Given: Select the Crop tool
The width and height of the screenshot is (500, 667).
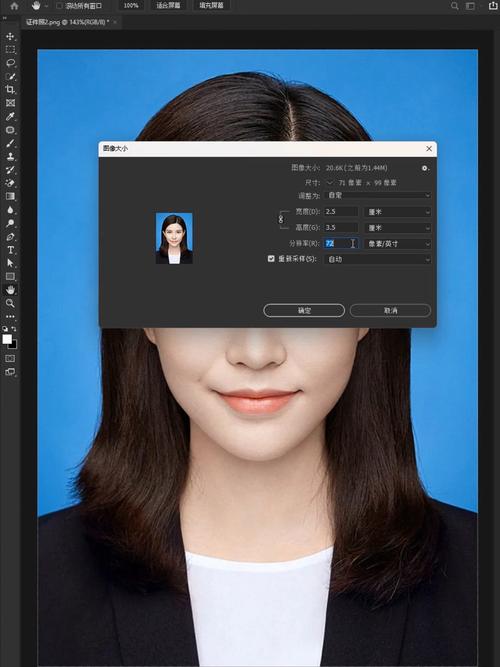Looking at the screenshot, I should [x=10, y=90].
